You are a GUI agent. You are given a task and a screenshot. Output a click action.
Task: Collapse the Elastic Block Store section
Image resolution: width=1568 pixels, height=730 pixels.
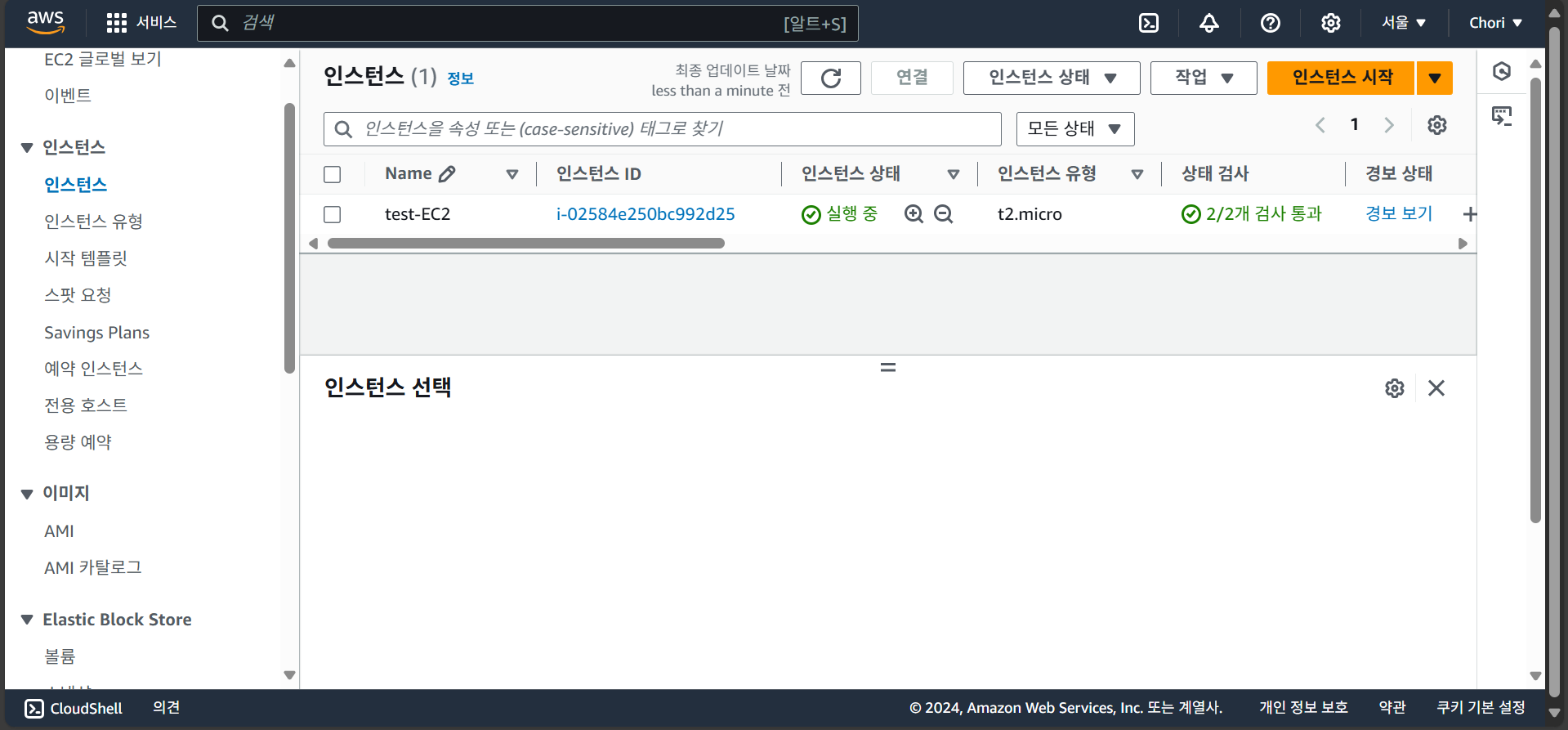point(27,620)
